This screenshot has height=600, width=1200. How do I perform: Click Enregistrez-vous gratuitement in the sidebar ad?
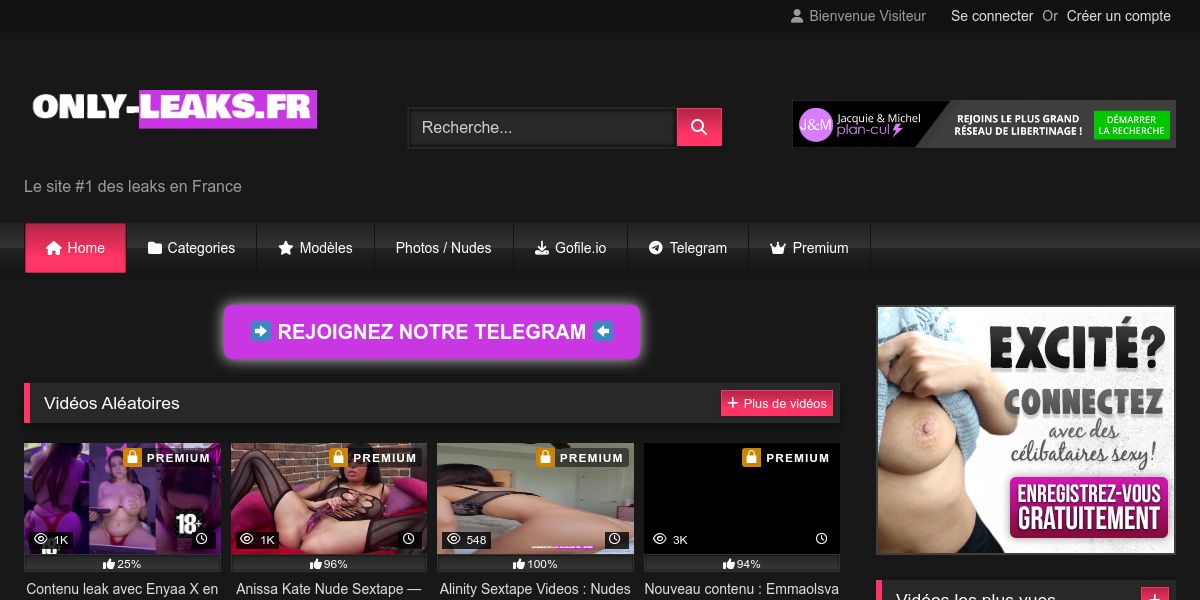point(1089,507)
